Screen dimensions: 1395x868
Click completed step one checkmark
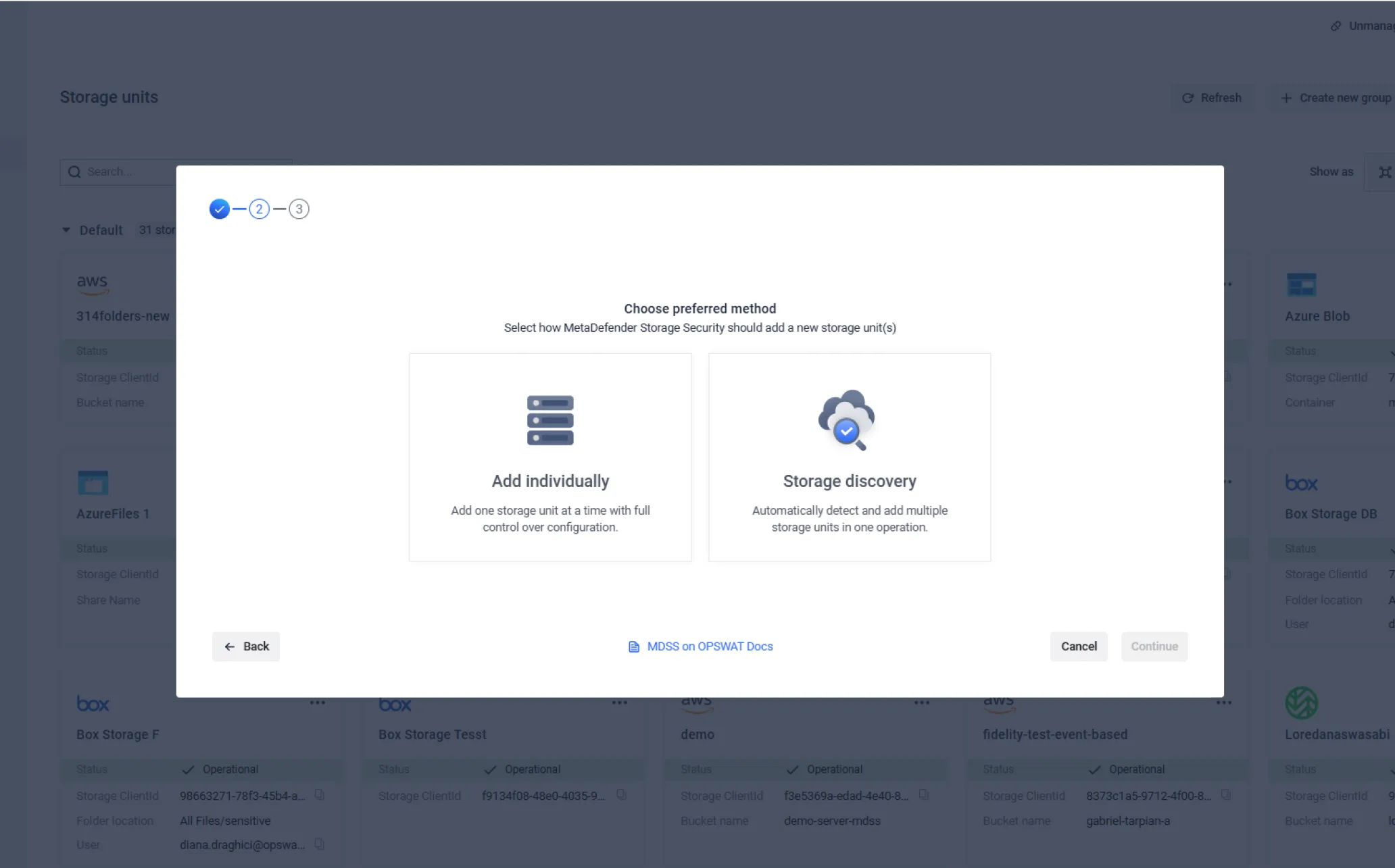[219, 209]
